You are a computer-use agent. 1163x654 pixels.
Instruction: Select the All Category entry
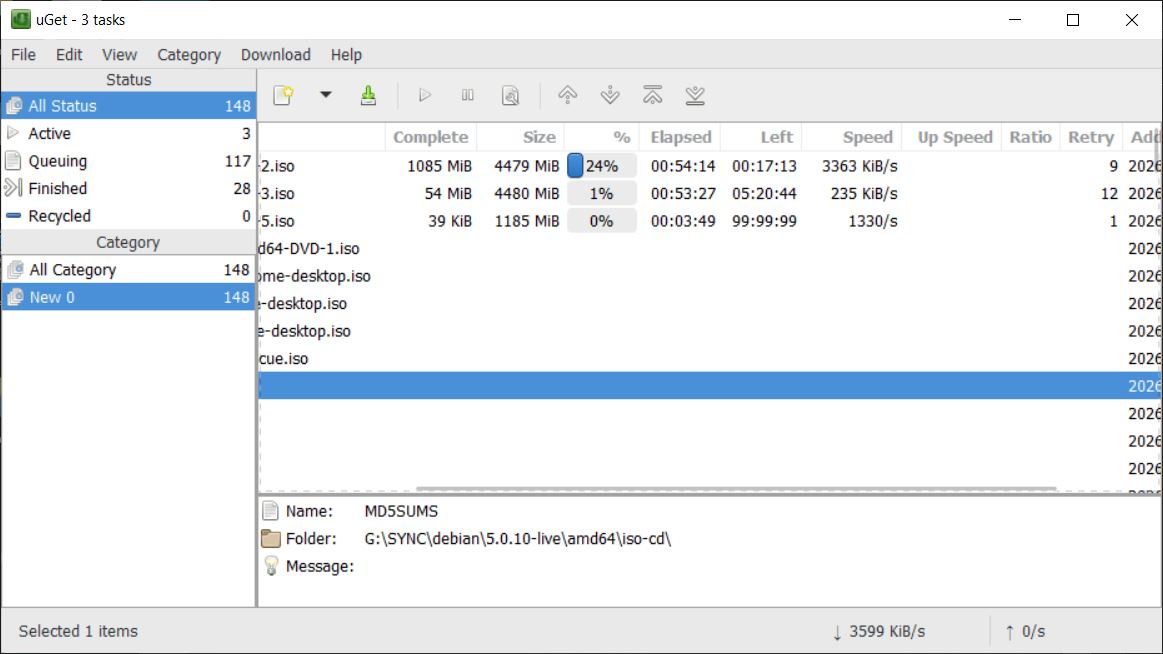pyautogui.click(x=128, y=270)
